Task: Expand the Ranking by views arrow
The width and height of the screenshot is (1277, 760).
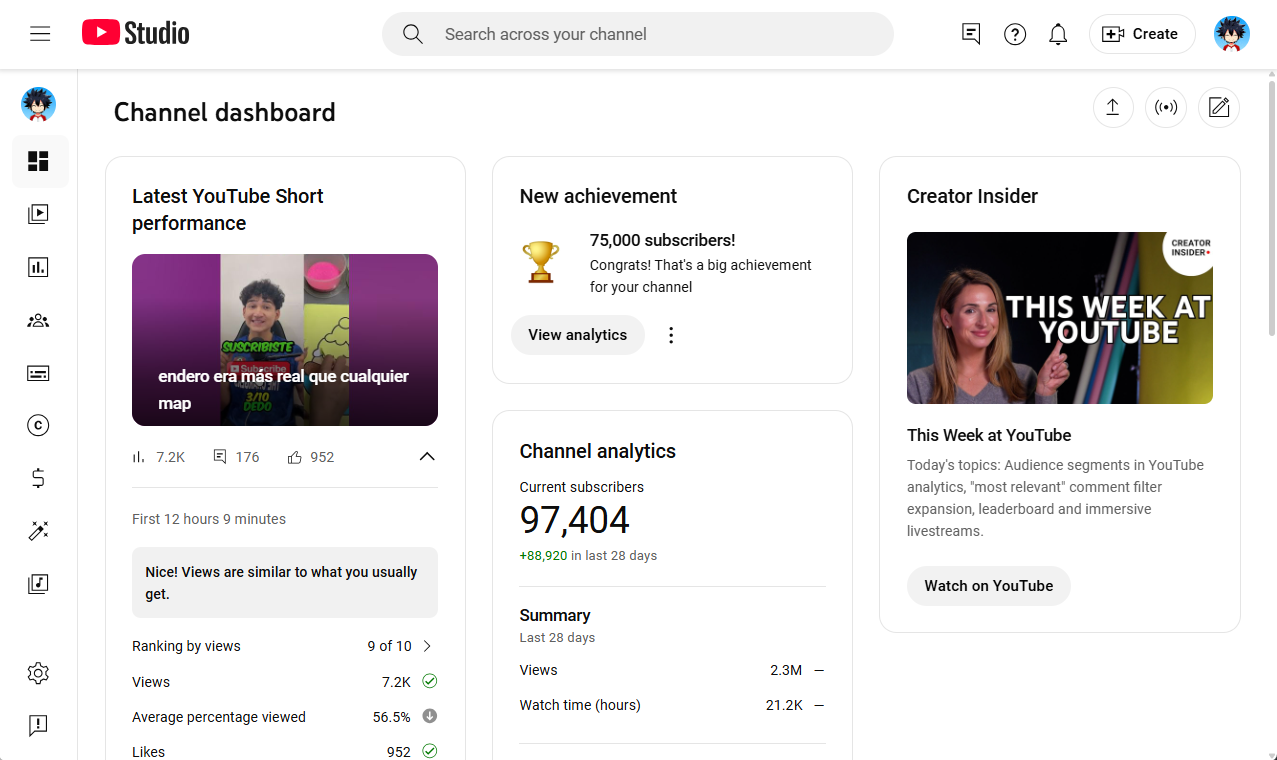Action: [x=428, y=646]
